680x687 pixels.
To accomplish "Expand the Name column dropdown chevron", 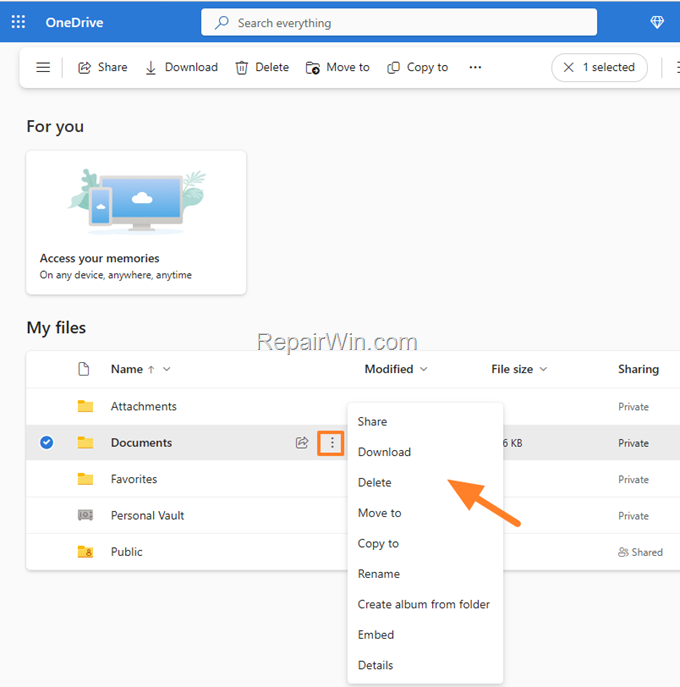I will (x=167, y=369).
